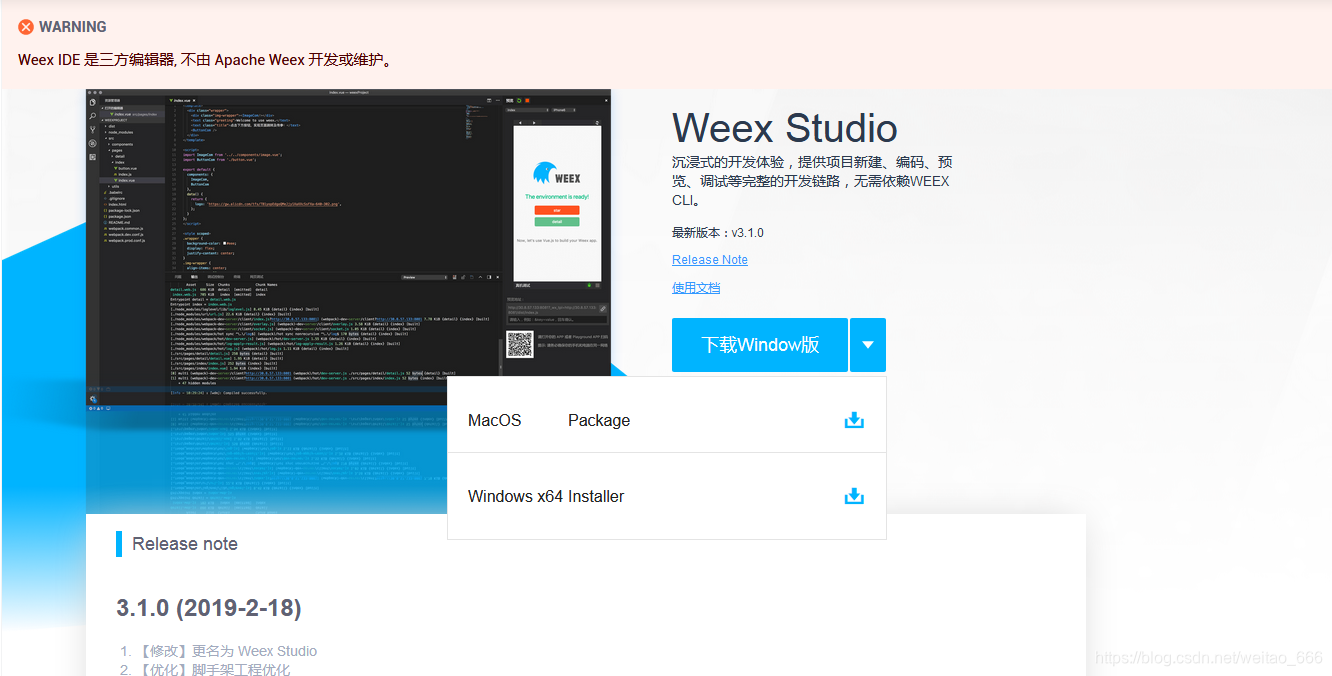The image size is (1332, 676).
Task: Select the Windows x64 Installer menu entry
Action: 667,496
